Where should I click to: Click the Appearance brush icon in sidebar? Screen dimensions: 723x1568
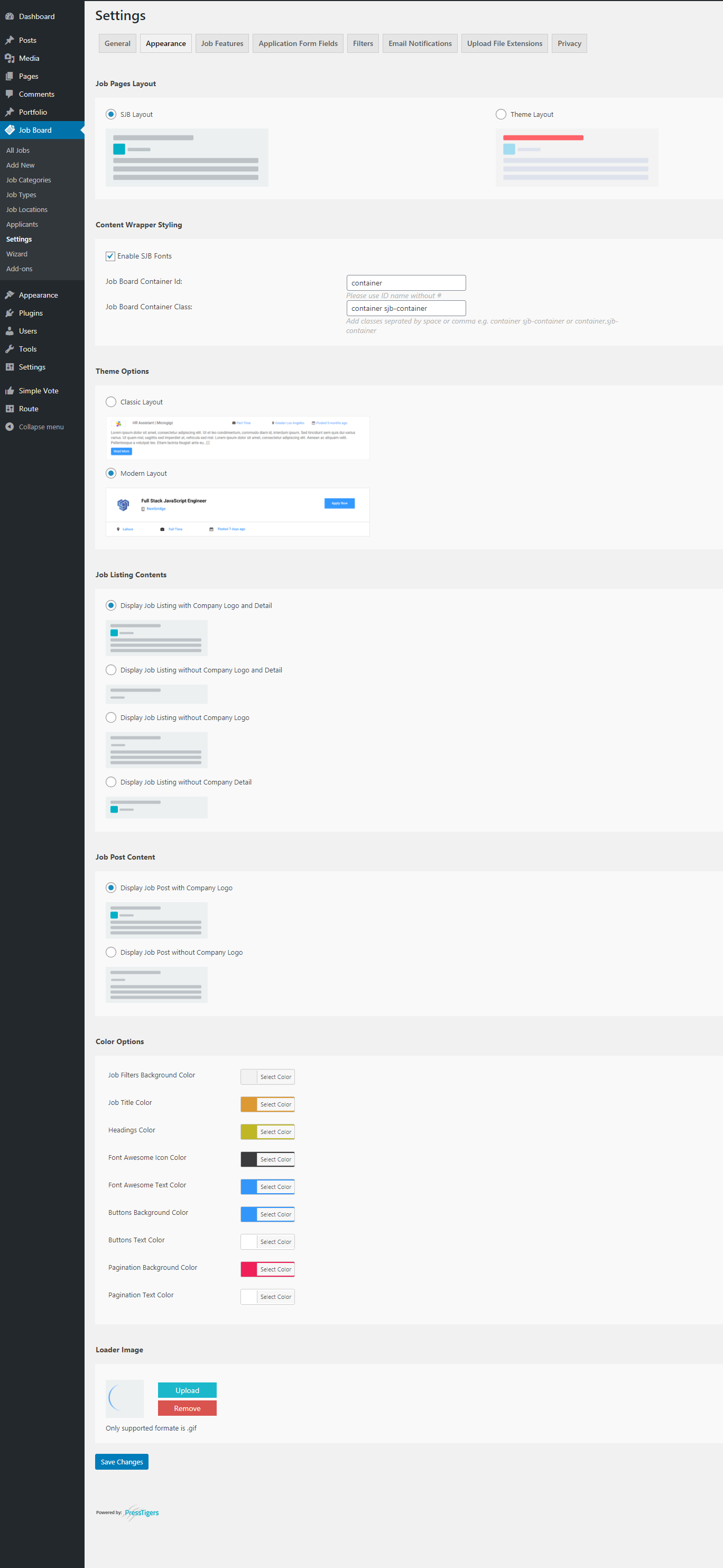point(10,295)
